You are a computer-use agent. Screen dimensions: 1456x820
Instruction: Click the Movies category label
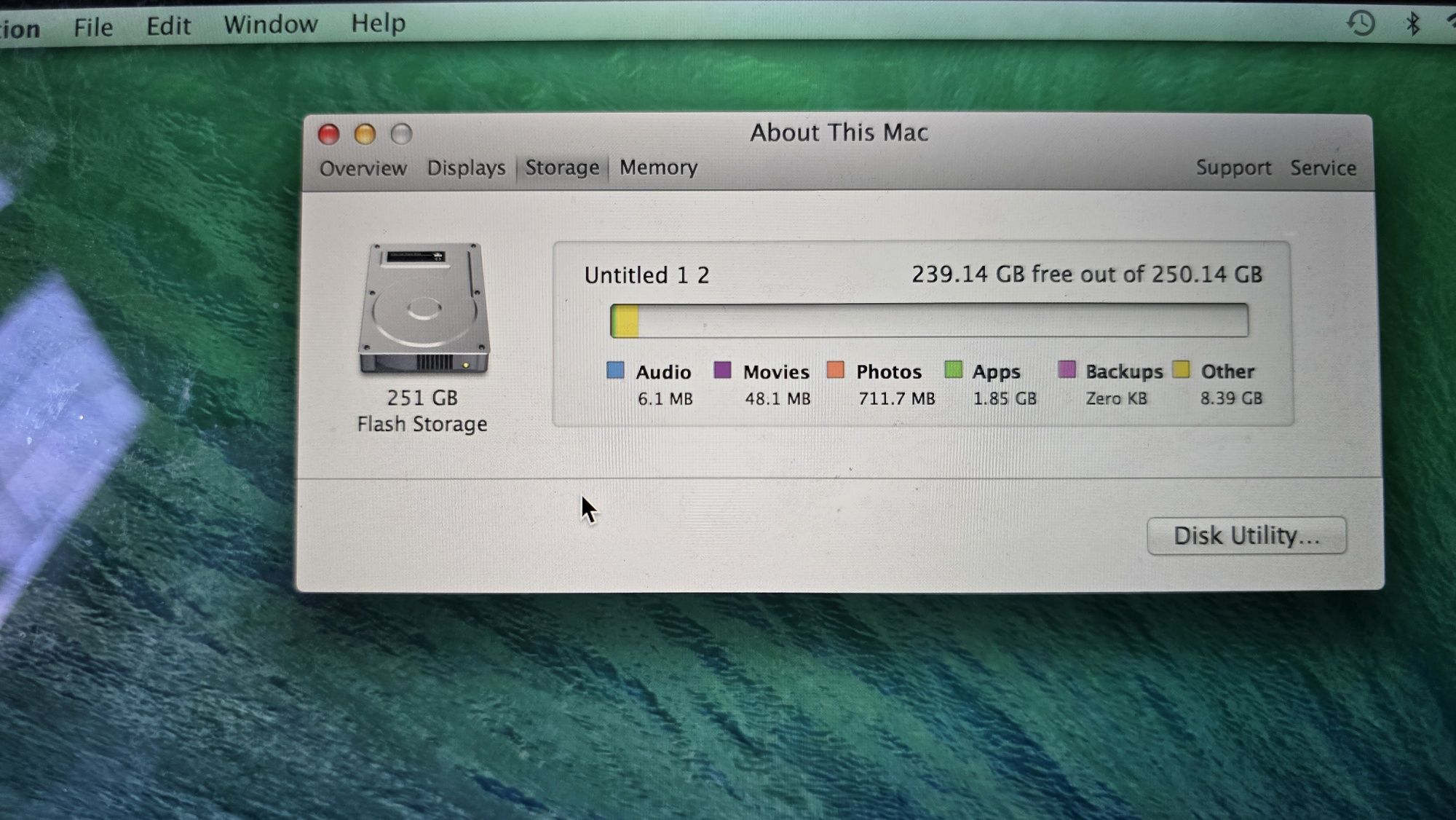(776, 372)
